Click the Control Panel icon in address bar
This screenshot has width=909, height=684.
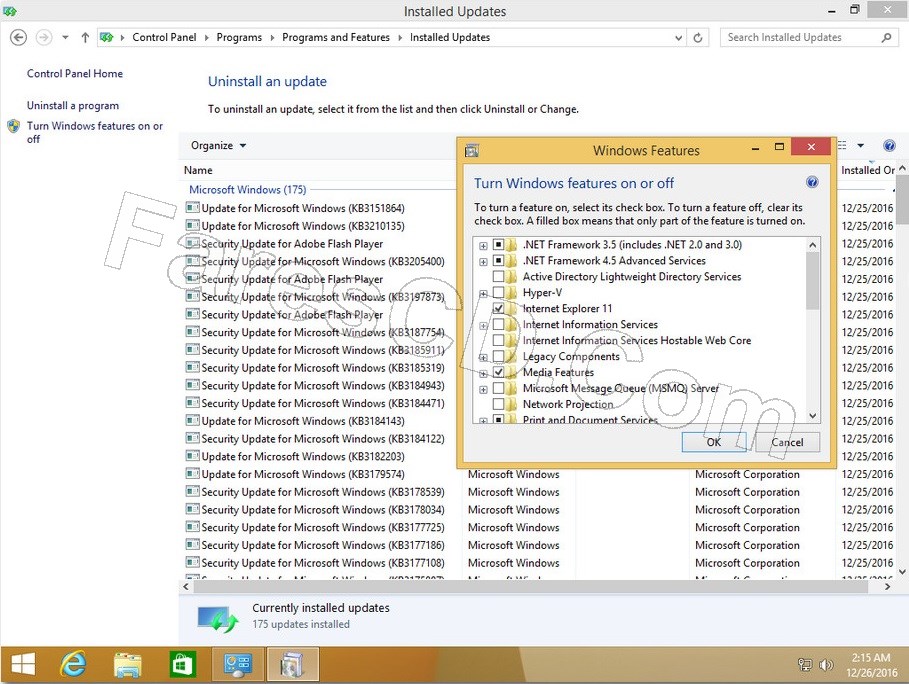[x=107, y=38]
